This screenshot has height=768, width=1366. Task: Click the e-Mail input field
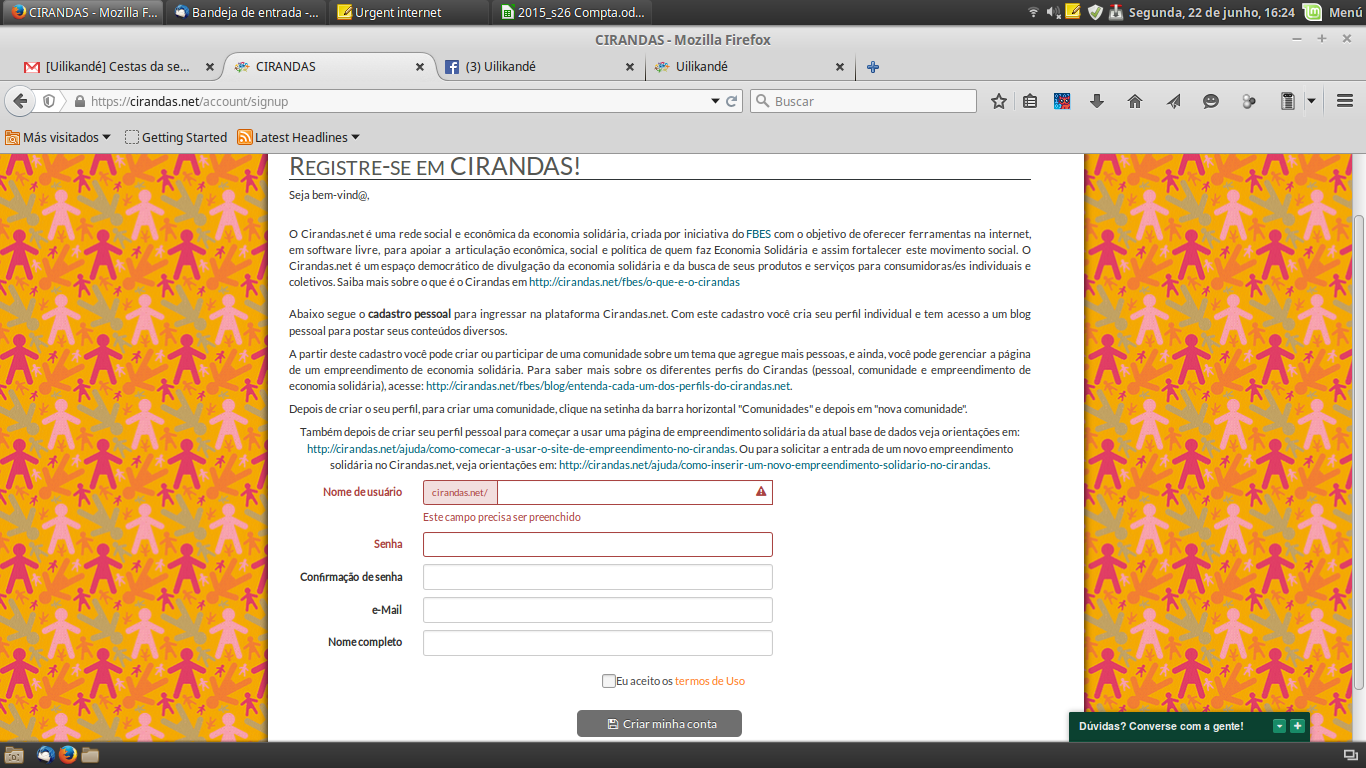[598, 610]
